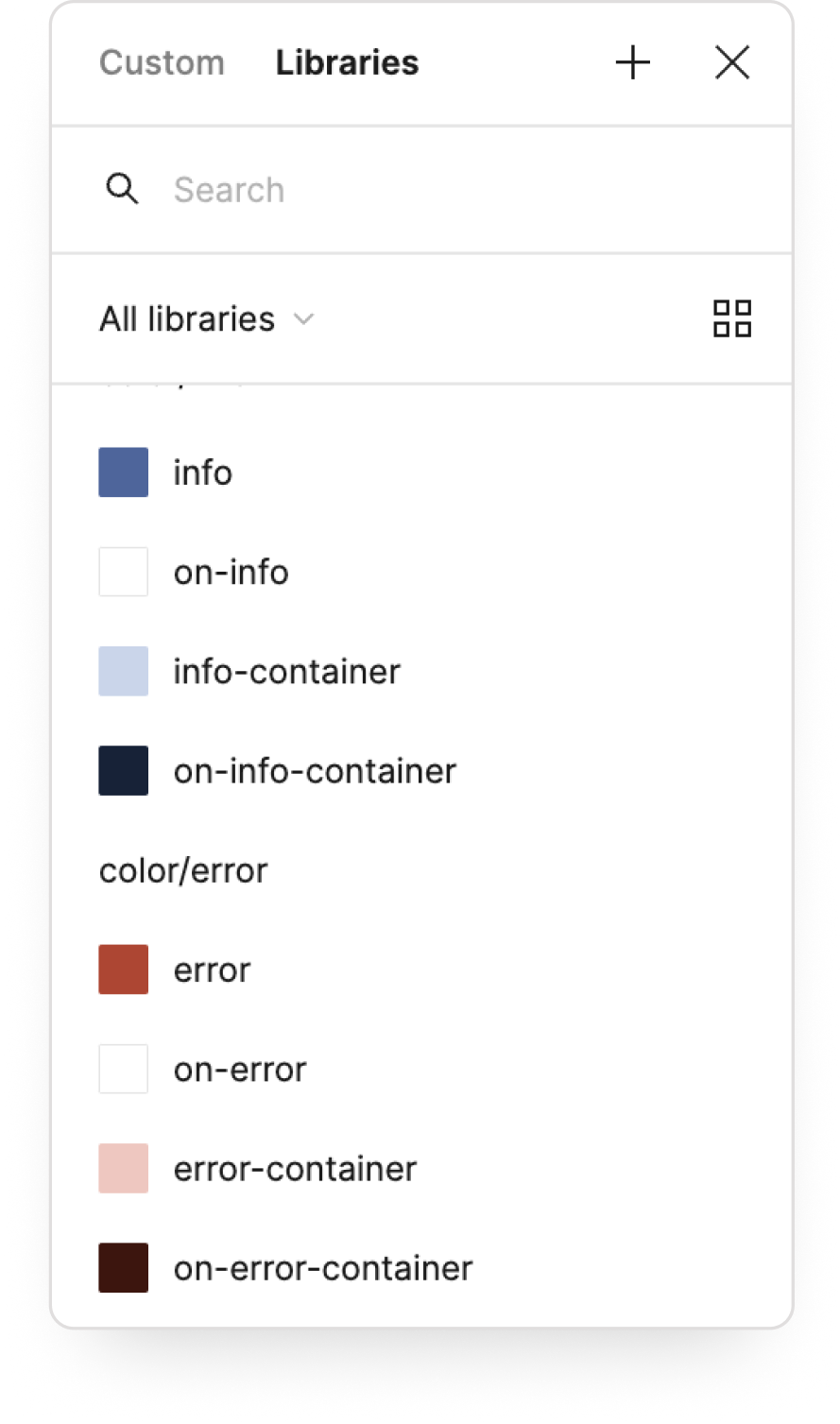This screenshot has width=840, height=1424.
Task: Apply the dark navy on-info-container swatch
Action: (x=124, y=771)
